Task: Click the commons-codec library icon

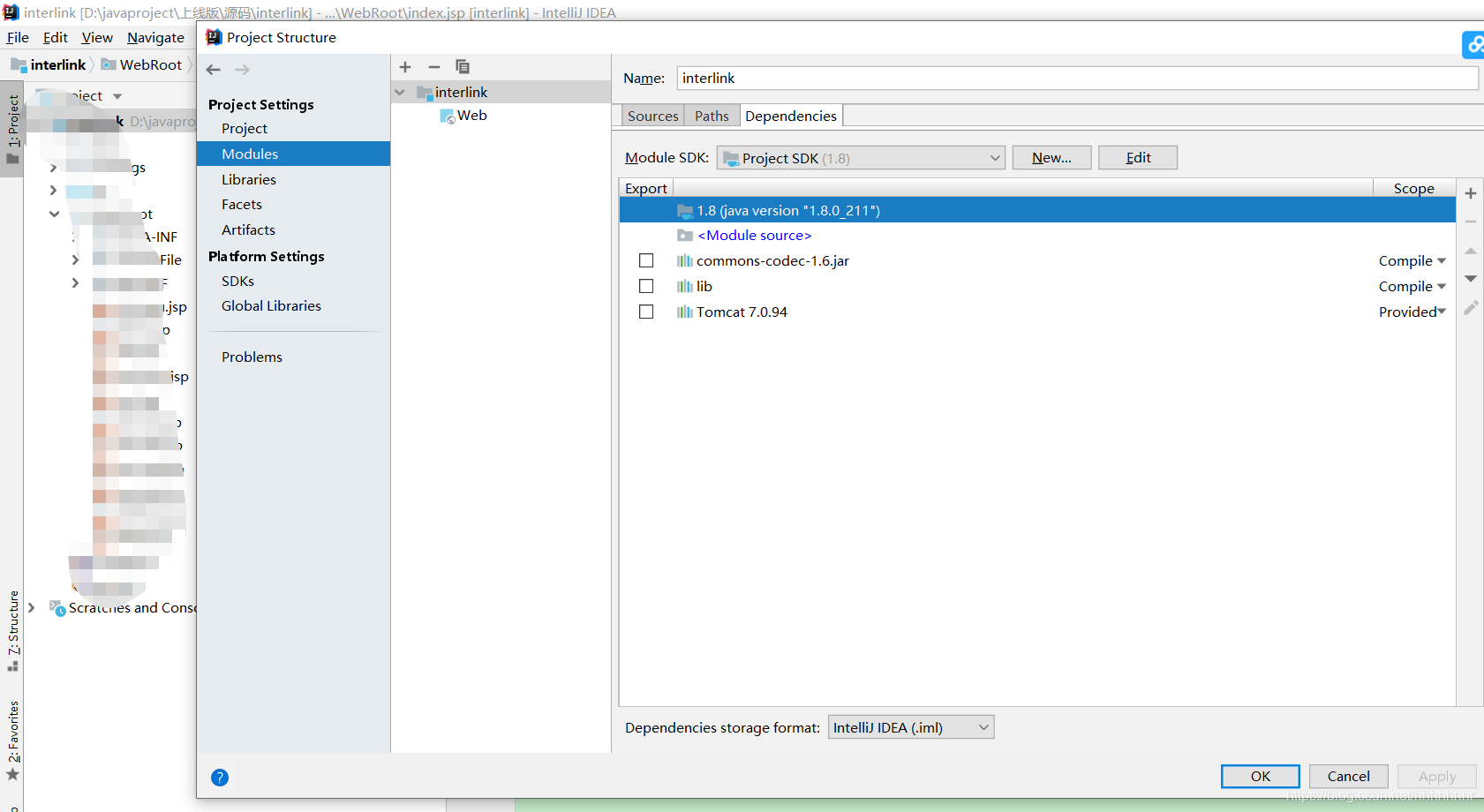Action: (x=685, y=260)
